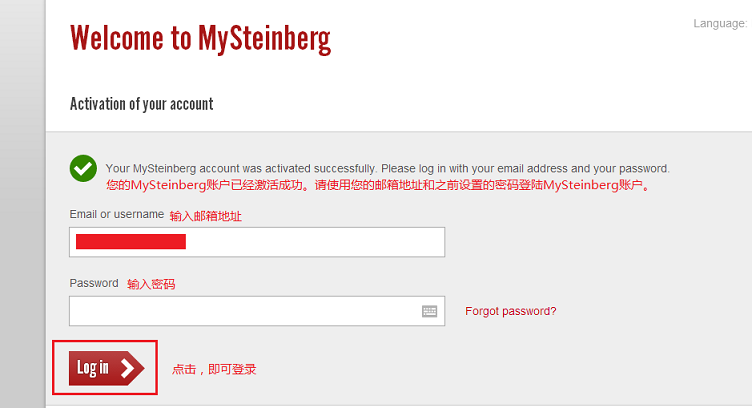Click the English account activated success message

[387, 168]
